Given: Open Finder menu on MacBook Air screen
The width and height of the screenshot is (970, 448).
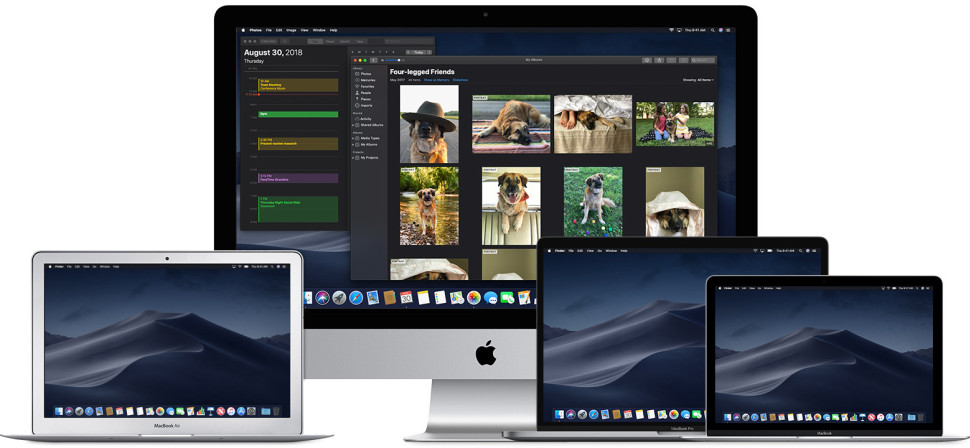Looking at the screenshot, I should [x=60, y=266].
